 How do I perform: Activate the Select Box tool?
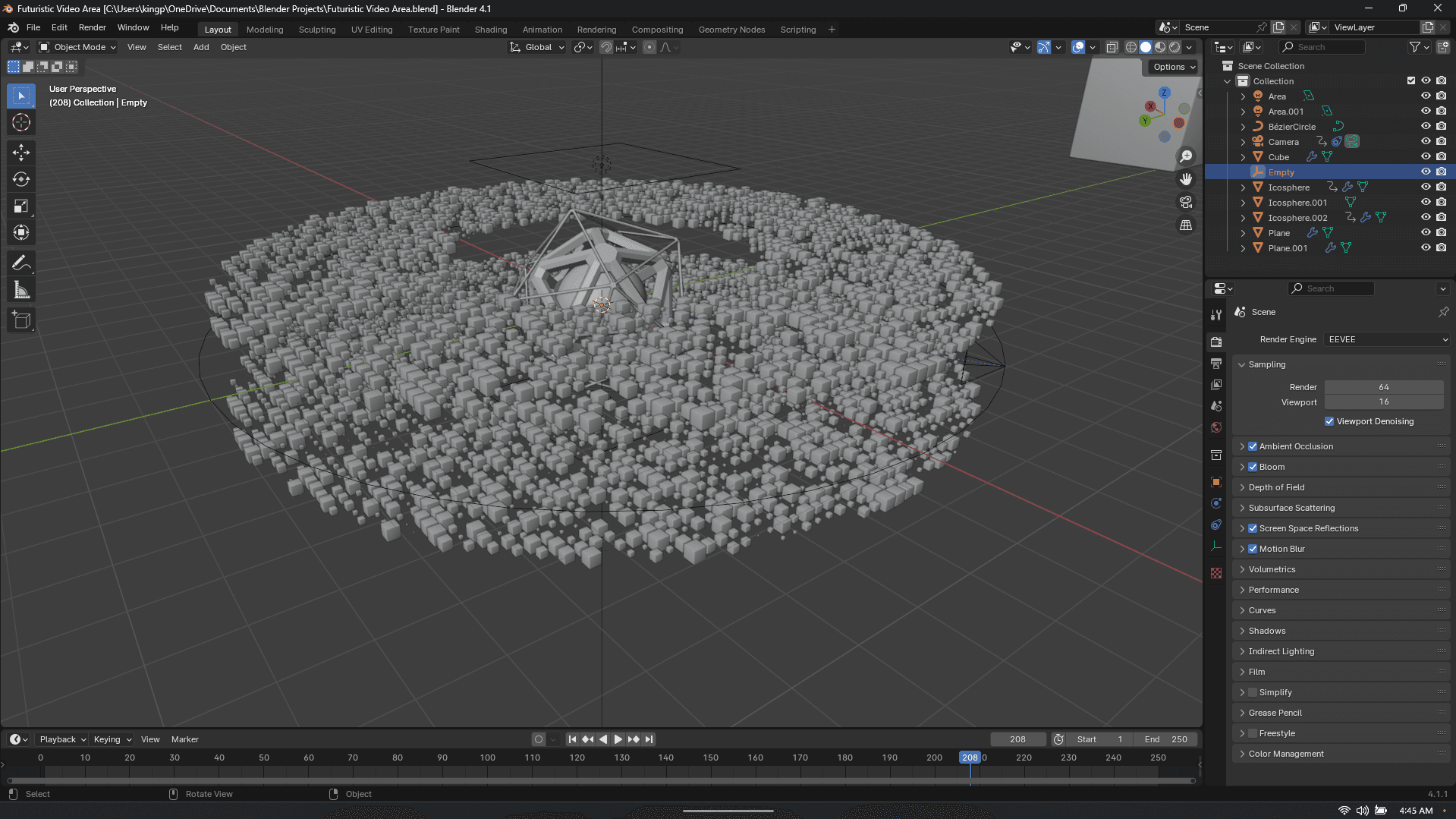21,96
